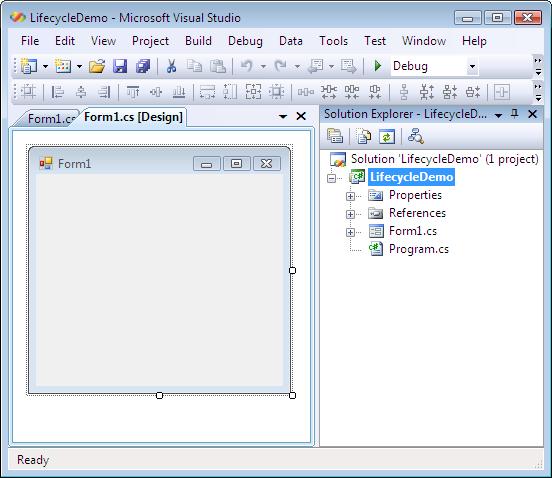Open Properties from Solution Explorer toolbar
The image size is (552, 478).
(335, 136)
